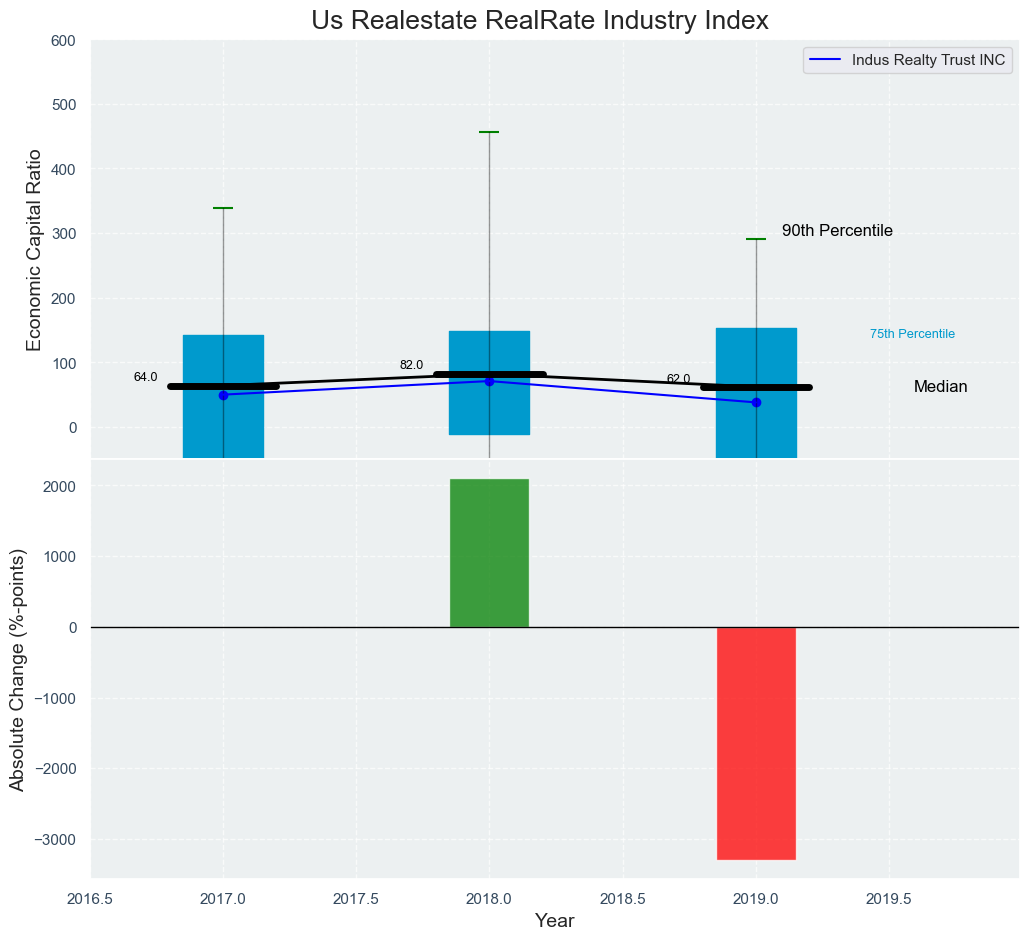Click the blue data point at 2017

[223, 395]
